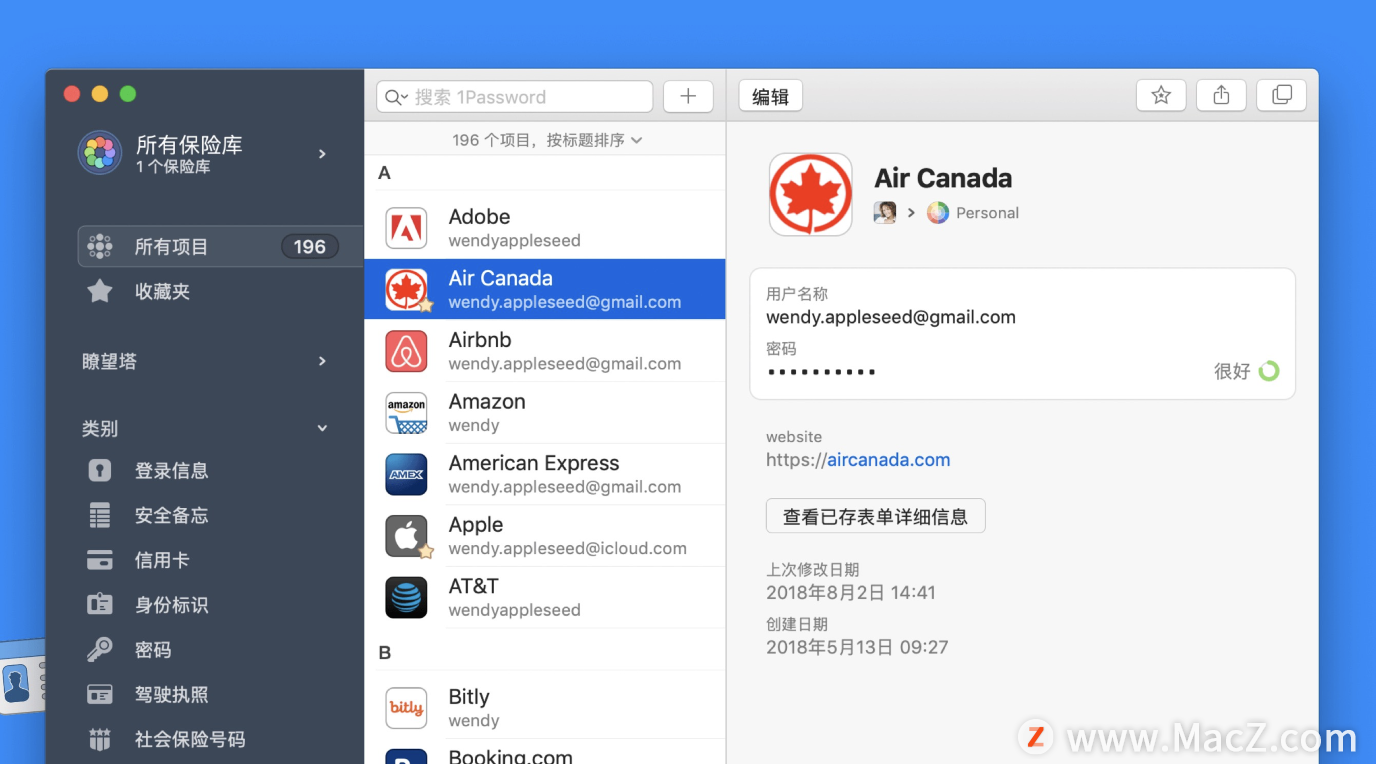1376x764 pixels.
Task: Click the Amazon cart logo icon
Action: click(406, 413)
